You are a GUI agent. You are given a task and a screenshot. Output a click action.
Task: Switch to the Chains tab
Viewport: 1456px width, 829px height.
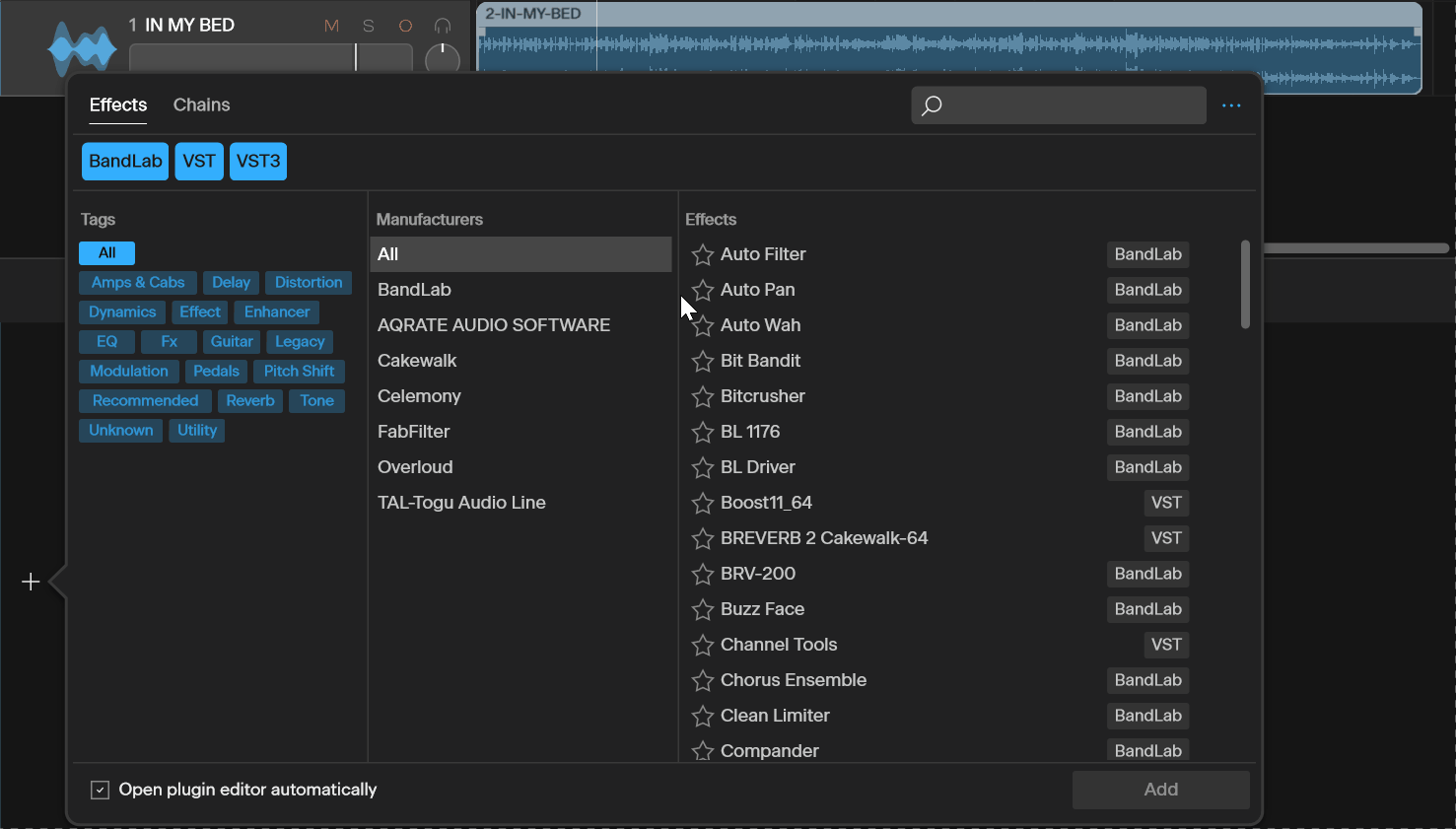coord(201,105)
